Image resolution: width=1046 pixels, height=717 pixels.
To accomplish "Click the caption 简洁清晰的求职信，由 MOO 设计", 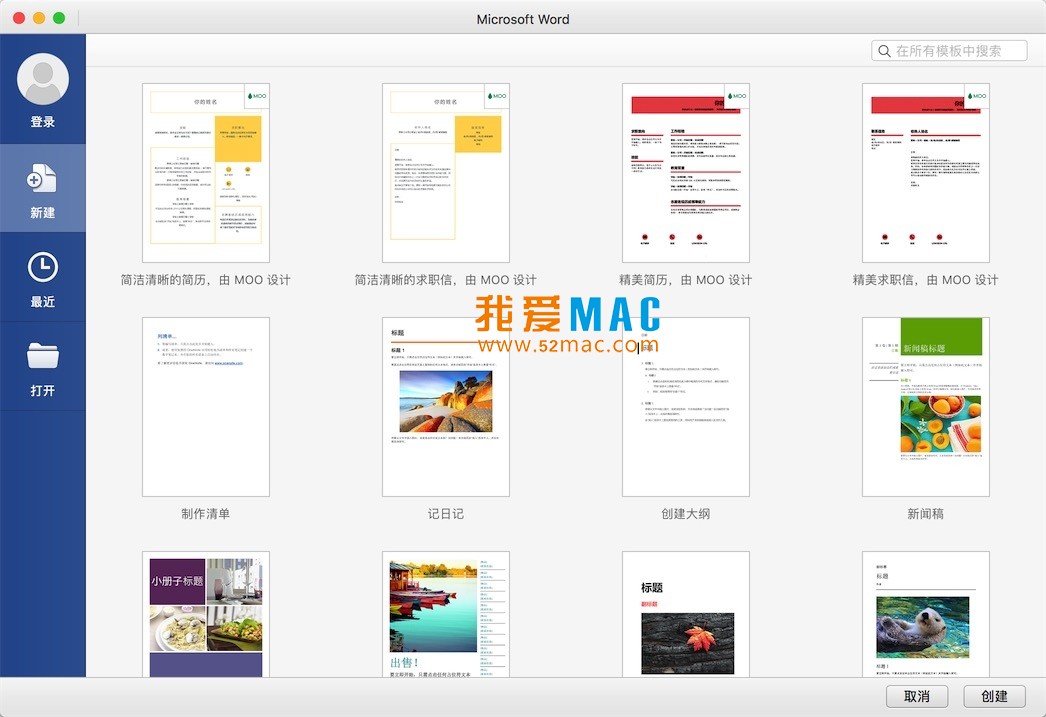I will (x=446, y=280).
